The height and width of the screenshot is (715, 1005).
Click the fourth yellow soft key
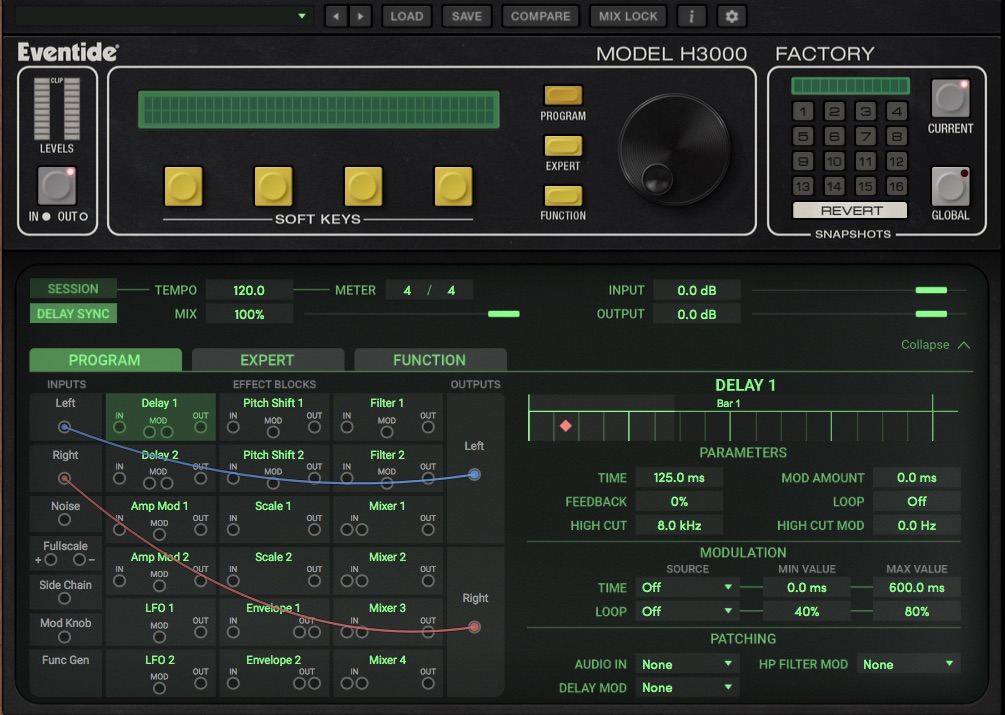click(x=453, y=186)
